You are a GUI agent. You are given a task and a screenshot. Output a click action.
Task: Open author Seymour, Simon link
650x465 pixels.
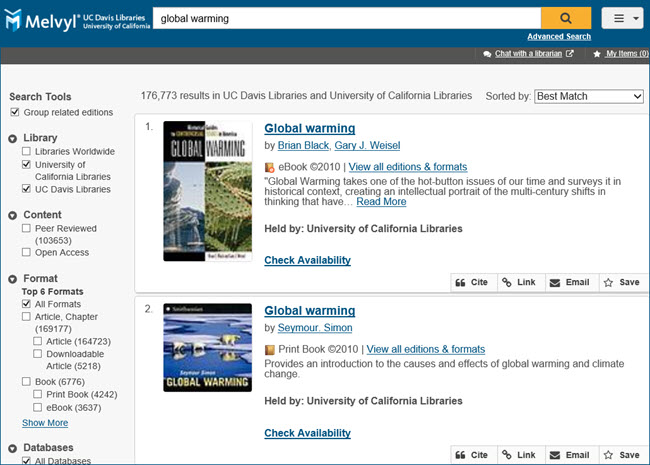pos(315,328)
